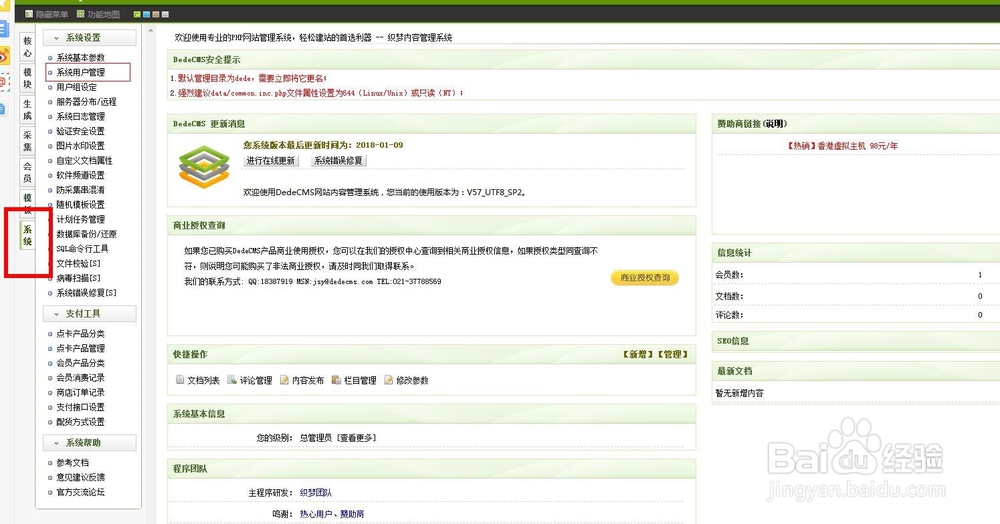The height and width of the screenshot is (524, 1000).
Task: Open 服务器分布/远程 in menu
Action: pyautogui.click(x=86, y=101)
